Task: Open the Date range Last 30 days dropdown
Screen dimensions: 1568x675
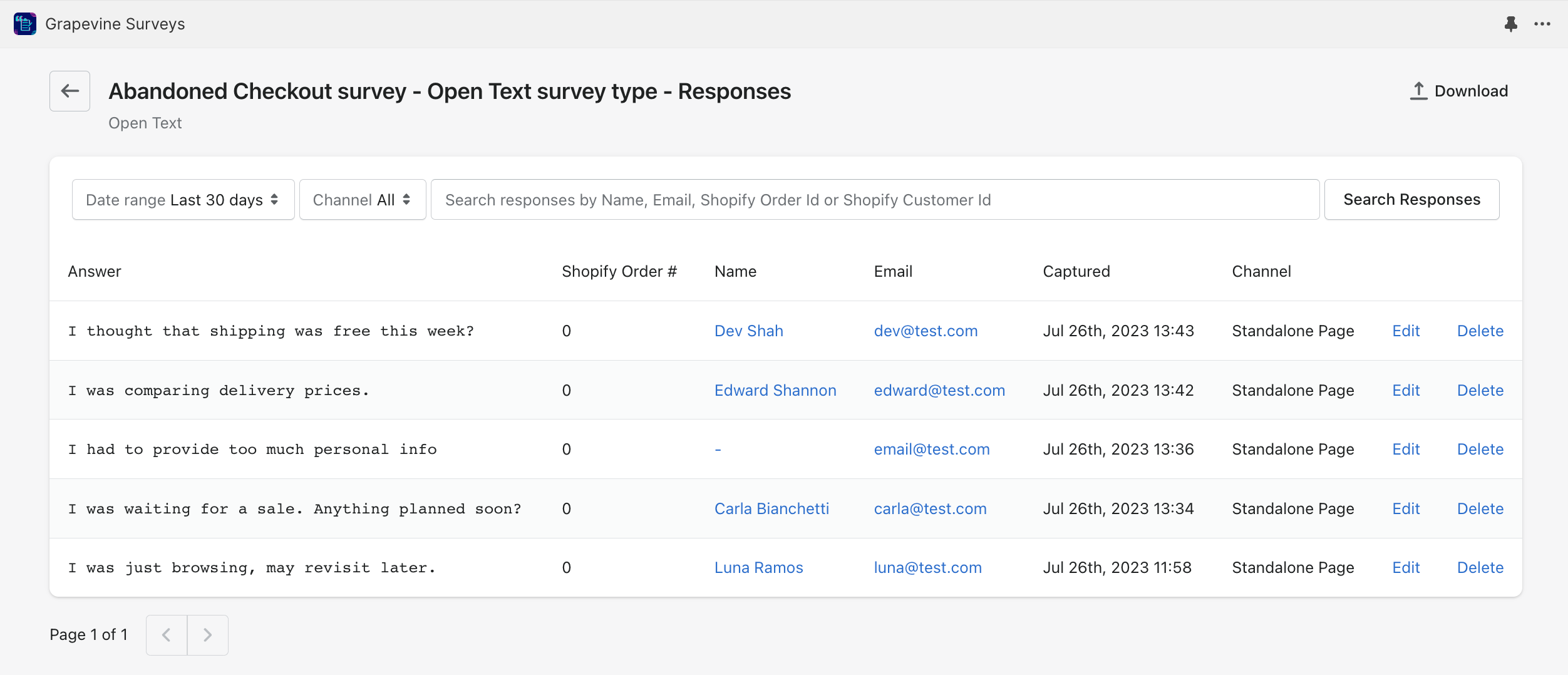Action: tap(183, 200)
